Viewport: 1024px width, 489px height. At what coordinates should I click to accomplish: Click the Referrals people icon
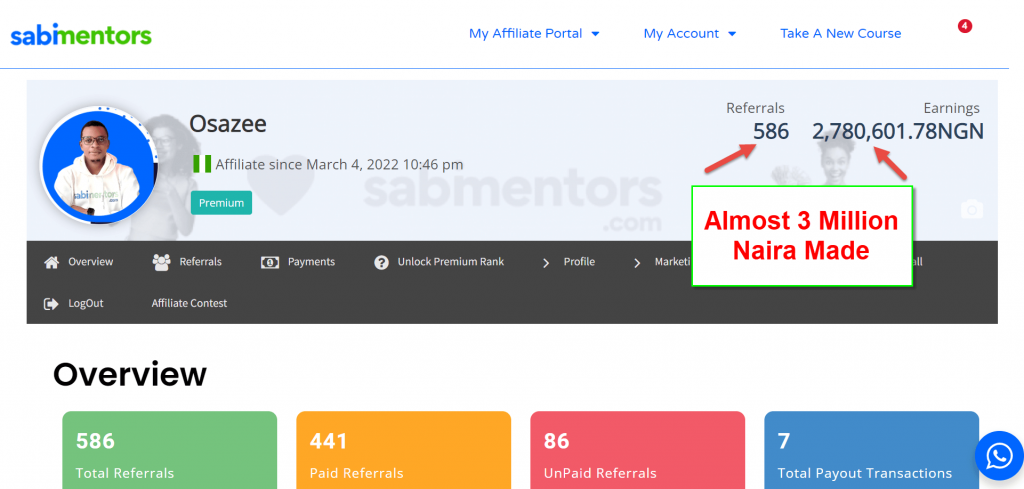click(x=161, y=262)
